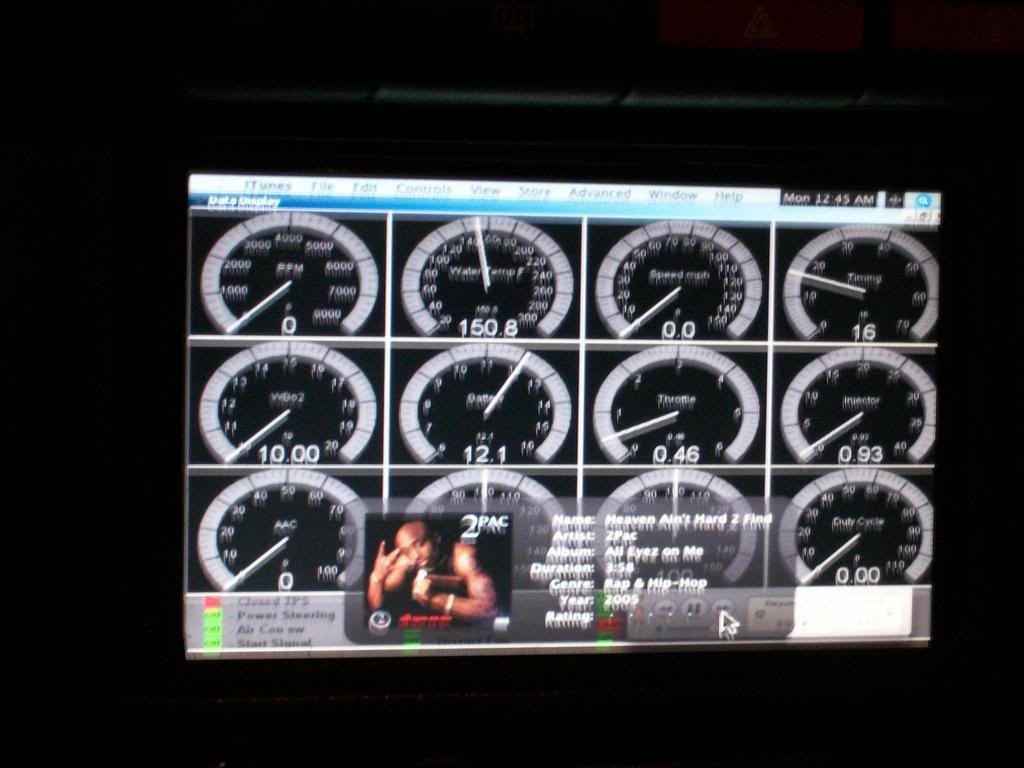Screen dimensions: 1024x768
Task: Select the Speed mph gauge
Action: [678, 280]
